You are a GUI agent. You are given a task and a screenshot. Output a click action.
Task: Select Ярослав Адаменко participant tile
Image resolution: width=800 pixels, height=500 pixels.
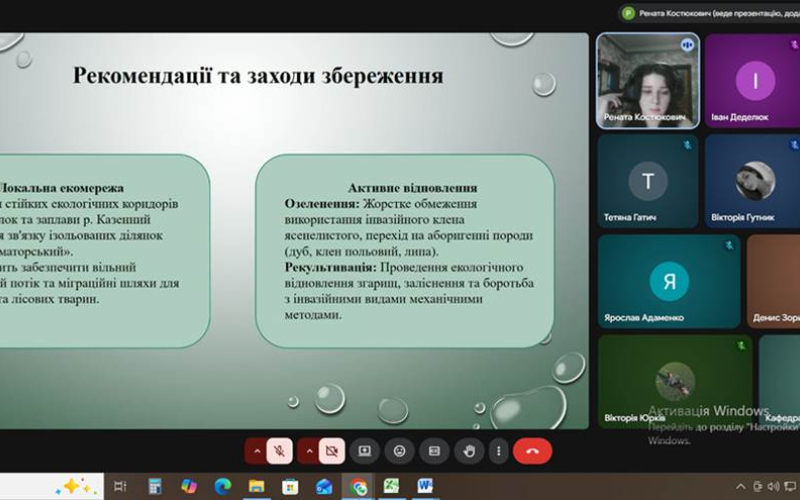pos(669,281)
